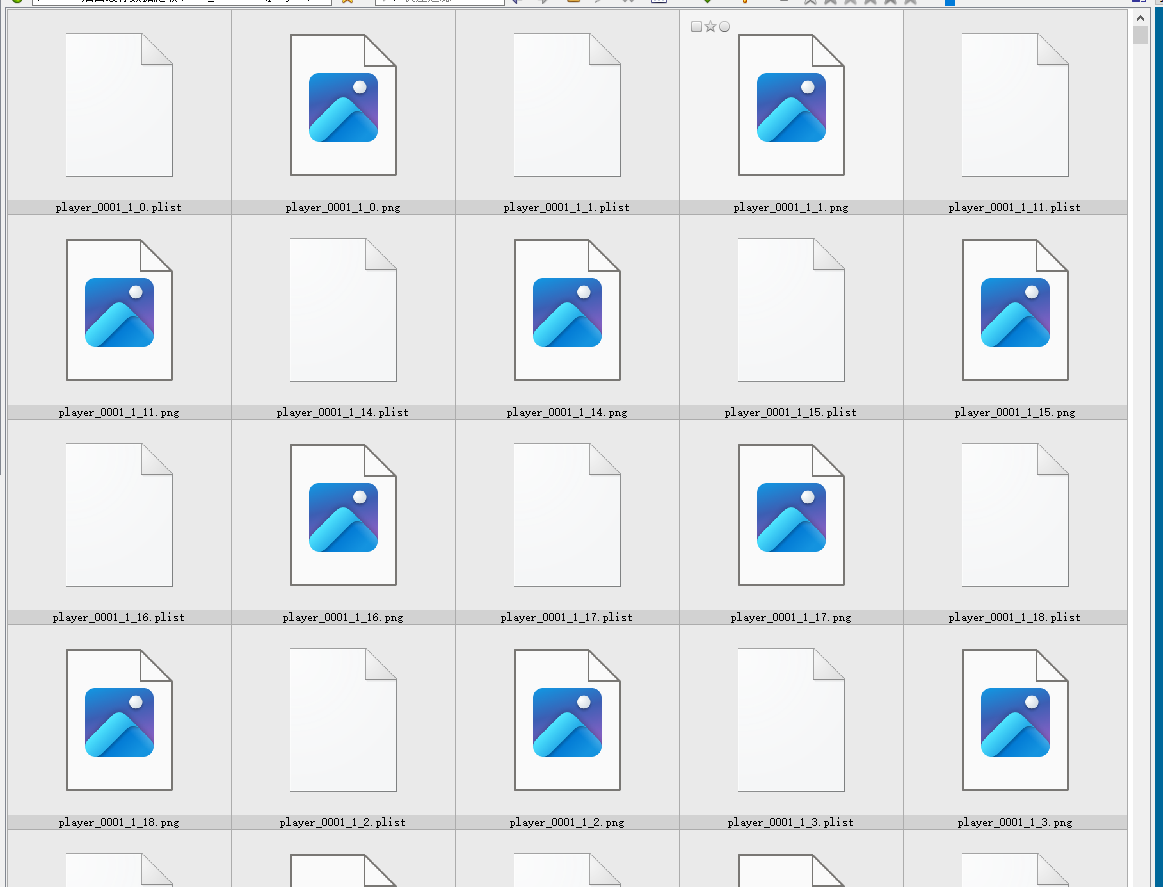
Task: Select the player_0001_1_11.plist blank file icon
Action: click(1015, 105)
